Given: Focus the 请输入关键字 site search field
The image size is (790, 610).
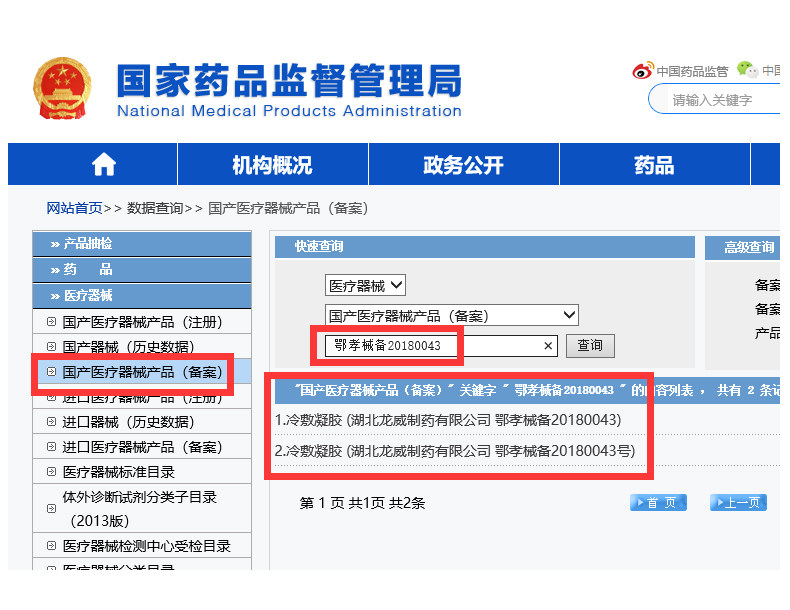Looking at the screenshot, I should [715, 99].
